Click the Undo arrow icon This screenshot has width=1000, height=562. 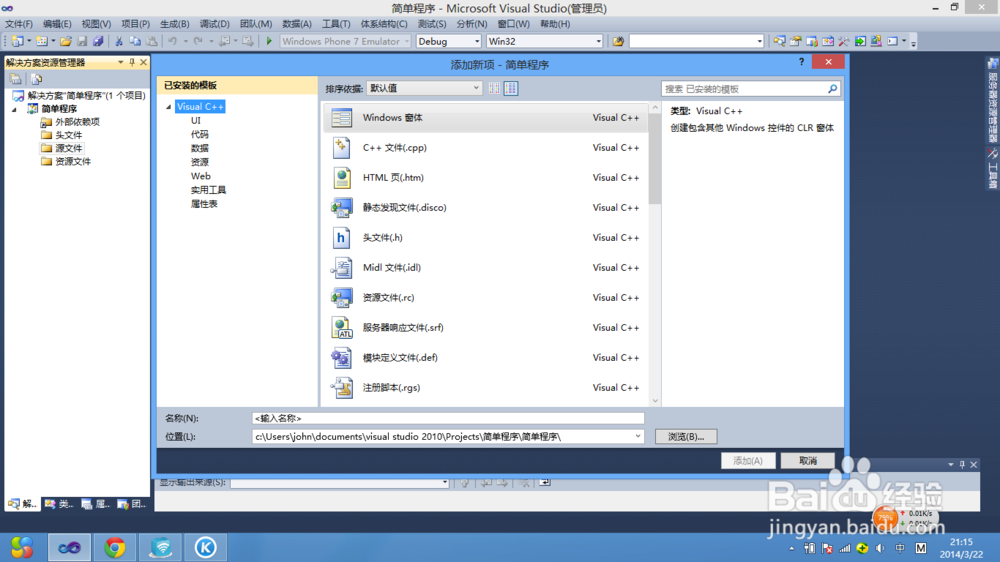pos(172,41)
